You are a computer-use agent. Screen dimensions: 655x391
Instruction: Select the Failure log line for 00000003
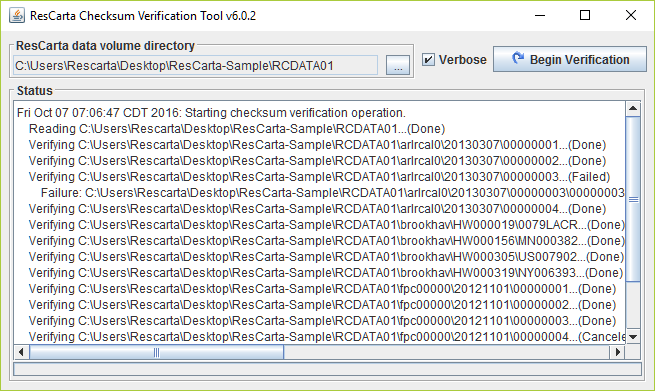click(333, 193)
